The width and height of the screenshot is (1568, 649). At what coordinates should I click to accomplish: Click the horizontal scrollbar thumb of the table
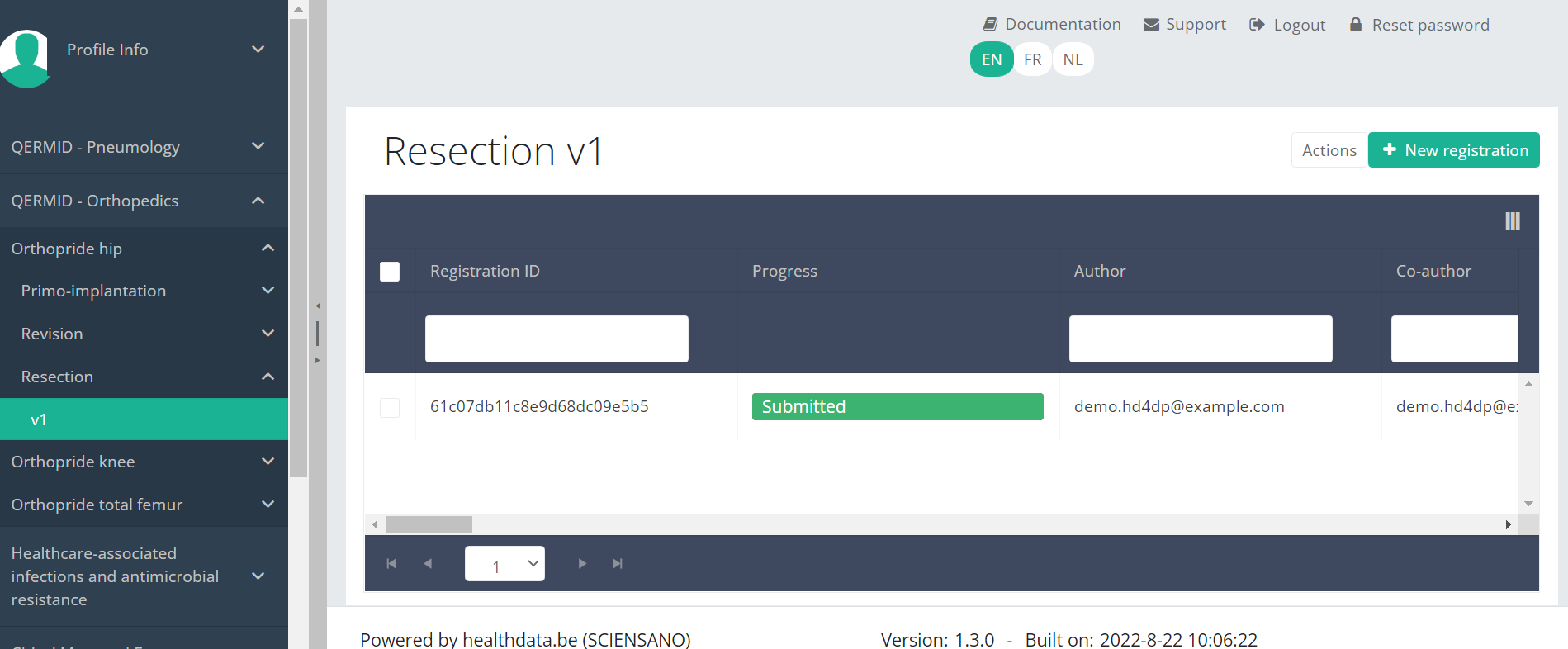pyautogui.click(x=429, y=525)
